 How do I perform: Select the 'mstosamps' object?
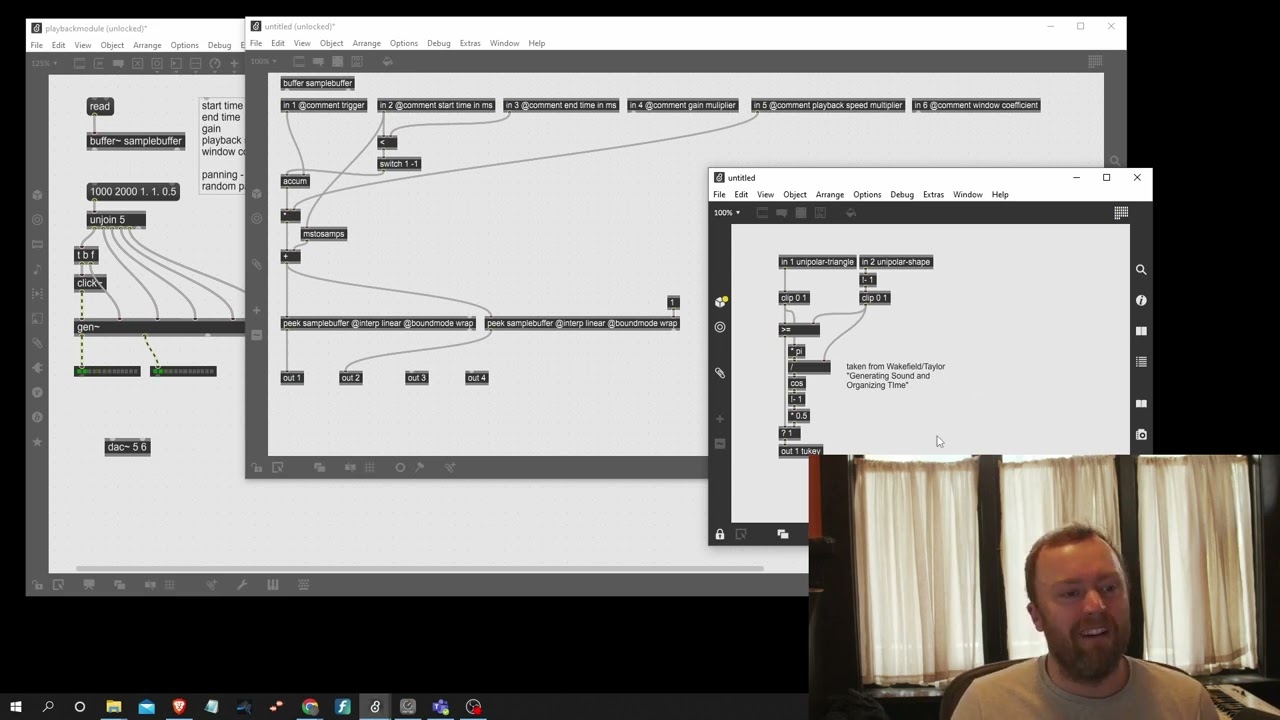coord(324,234)
